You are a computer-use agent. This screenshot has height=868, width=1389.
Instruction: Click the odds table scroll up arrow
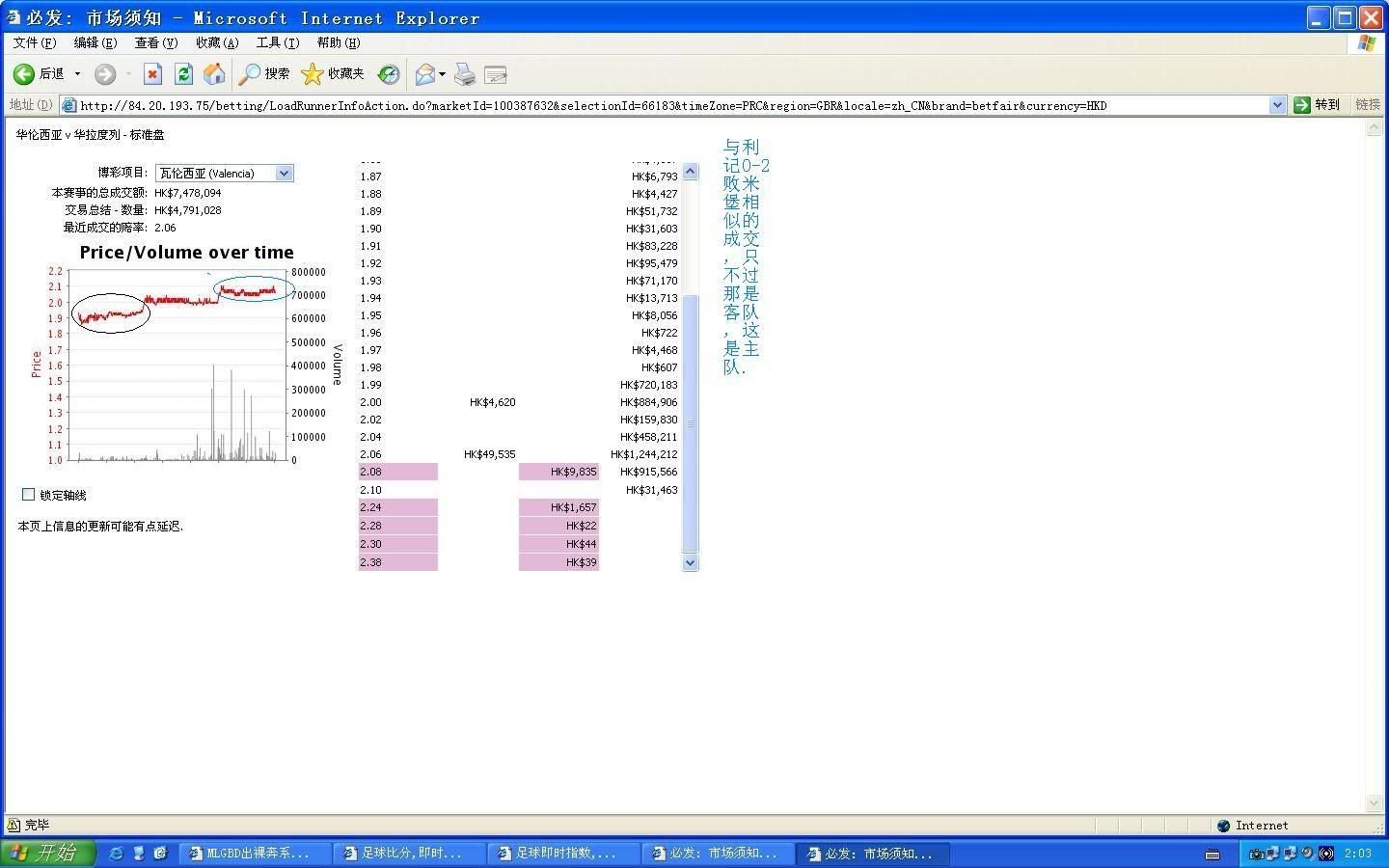pos(690,172)
